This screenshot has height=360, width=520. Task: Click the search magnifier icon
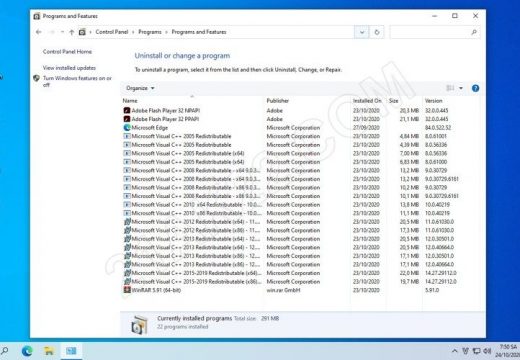pos(474,32)
